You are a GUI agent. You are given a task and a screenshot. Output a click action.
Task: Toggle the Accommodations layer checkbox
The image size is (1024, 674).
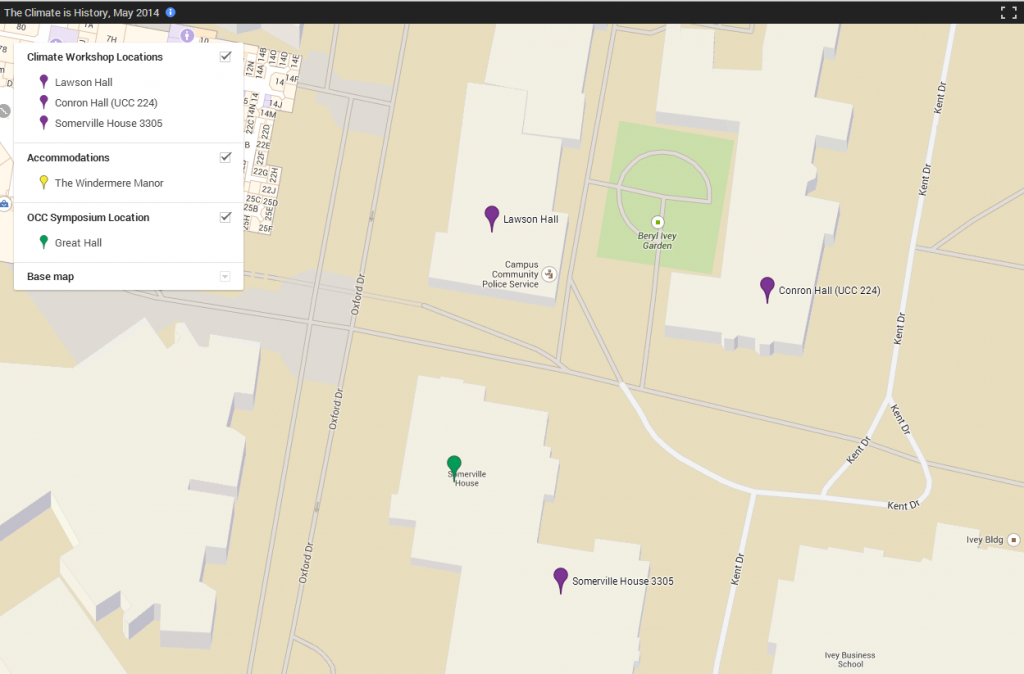coord(226,157)
